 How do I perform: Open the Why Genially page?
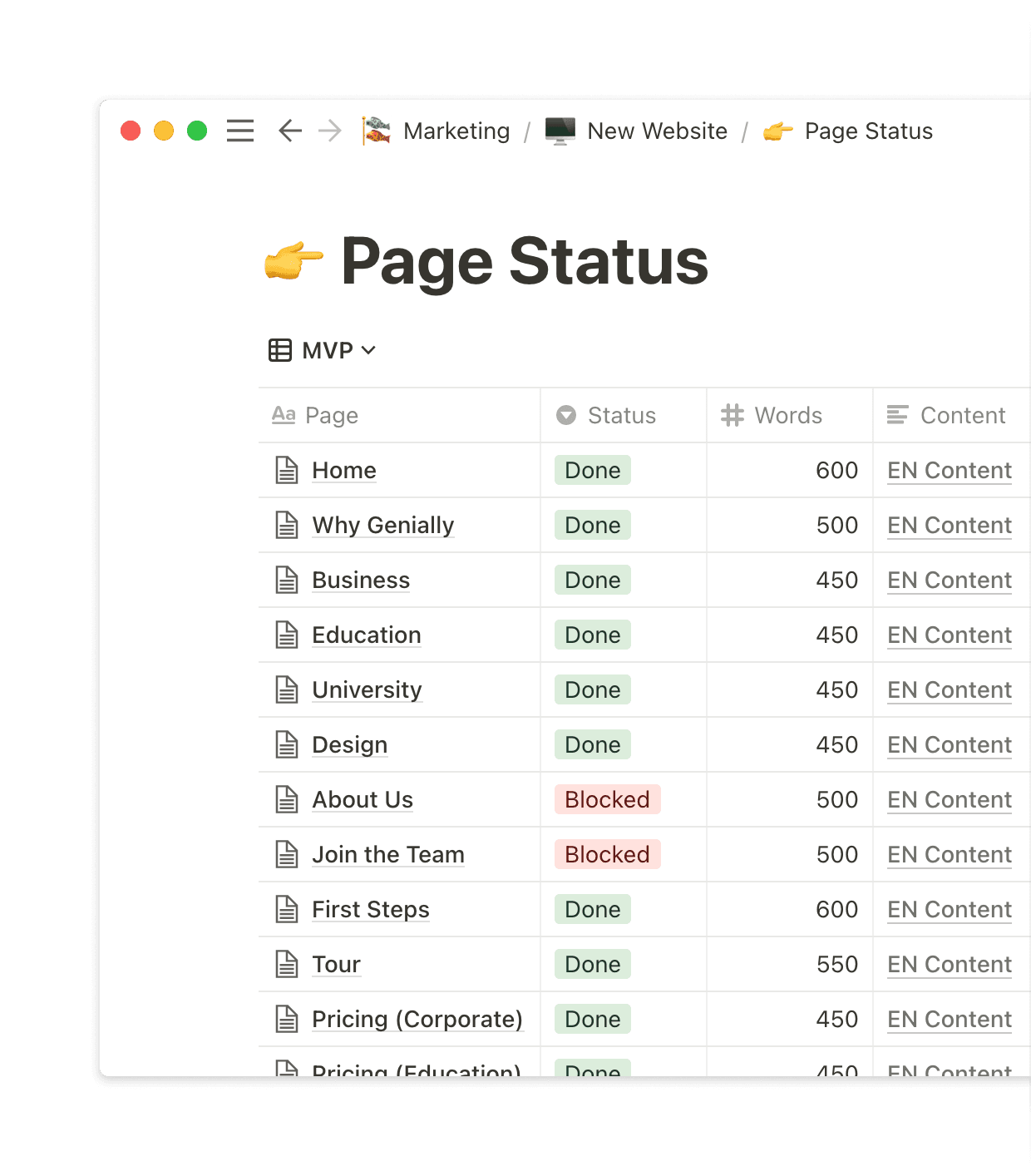pos(382,525)
